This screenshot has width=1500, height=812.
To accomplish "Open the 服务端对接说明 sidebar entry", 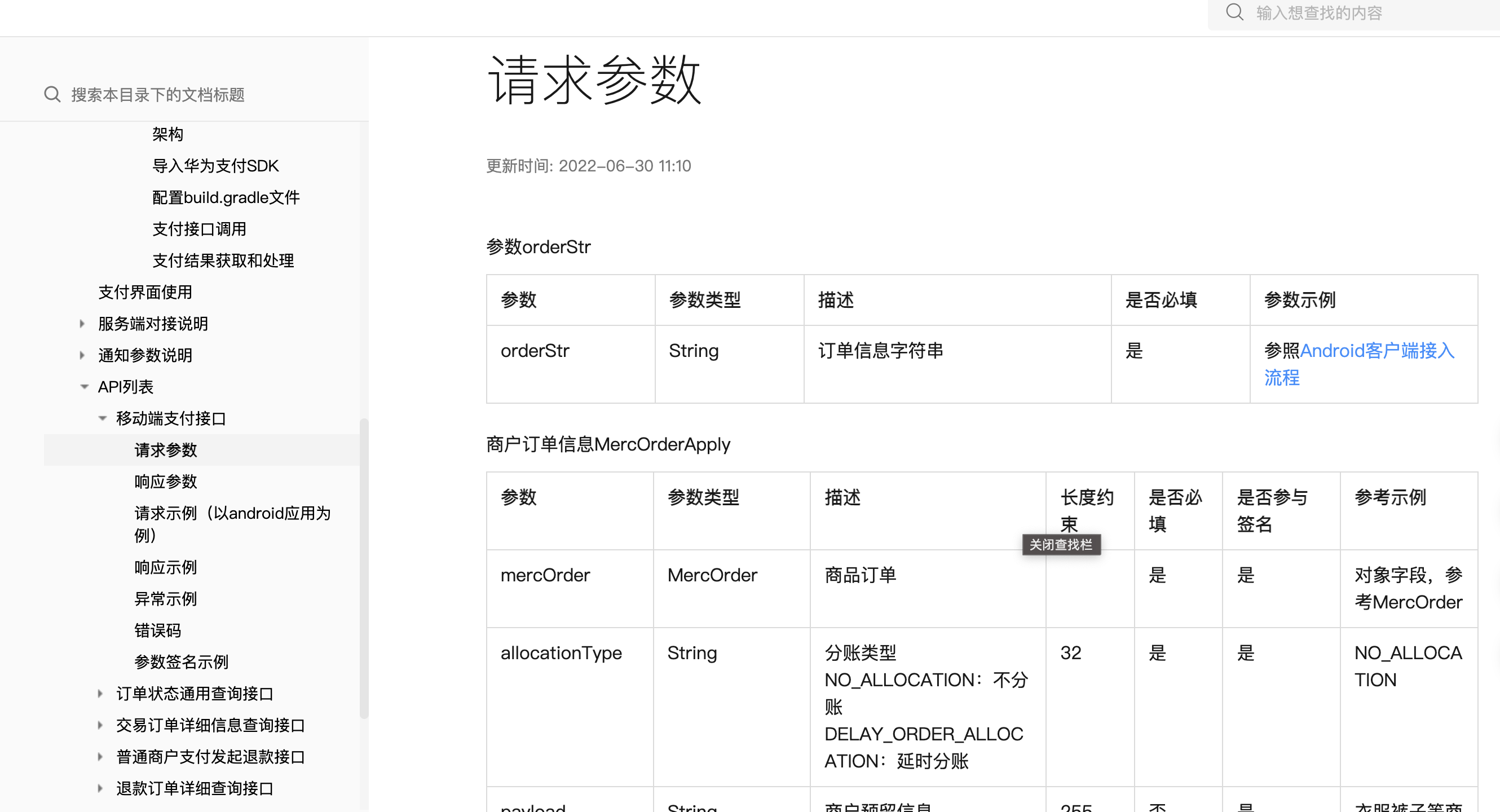I will pos(153,324).
